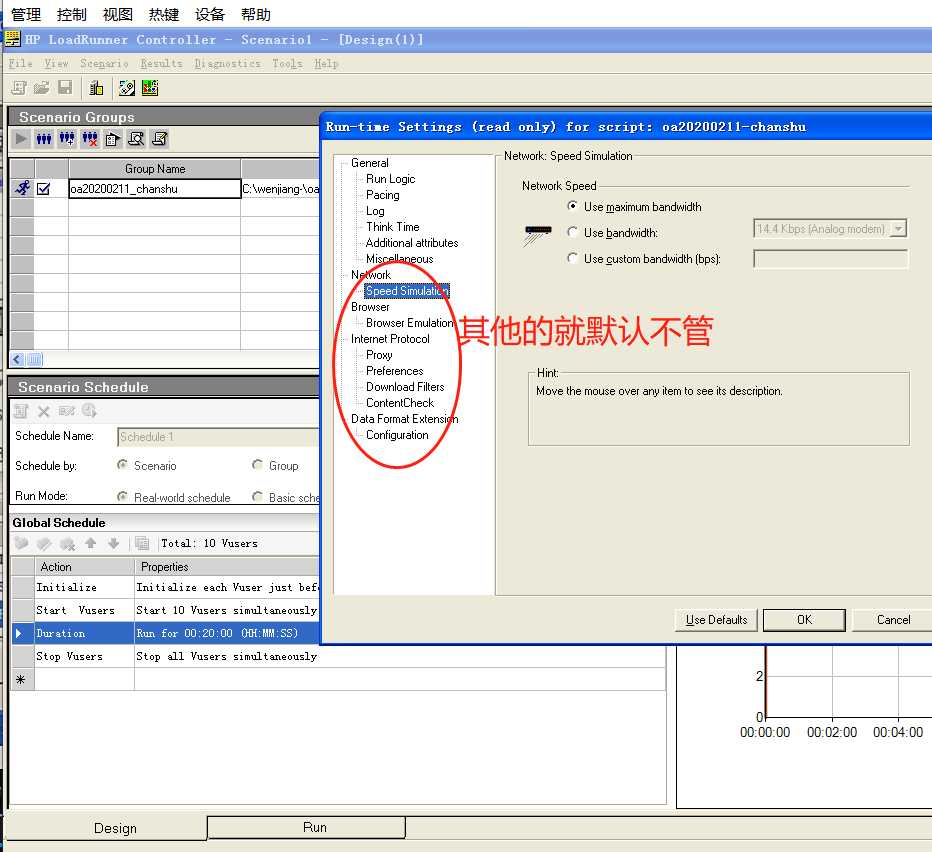Select the Use bandwidth radio button
Screen dimensions: 932x852
(572, 232)
